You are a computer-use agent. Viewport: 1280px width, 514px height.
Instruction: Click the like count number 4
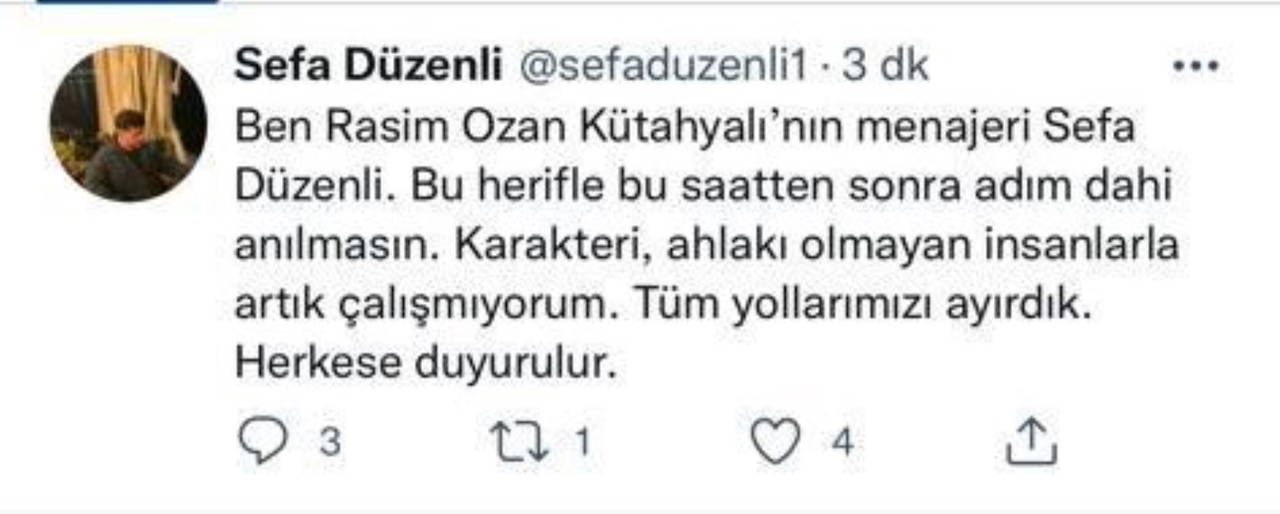843,442
